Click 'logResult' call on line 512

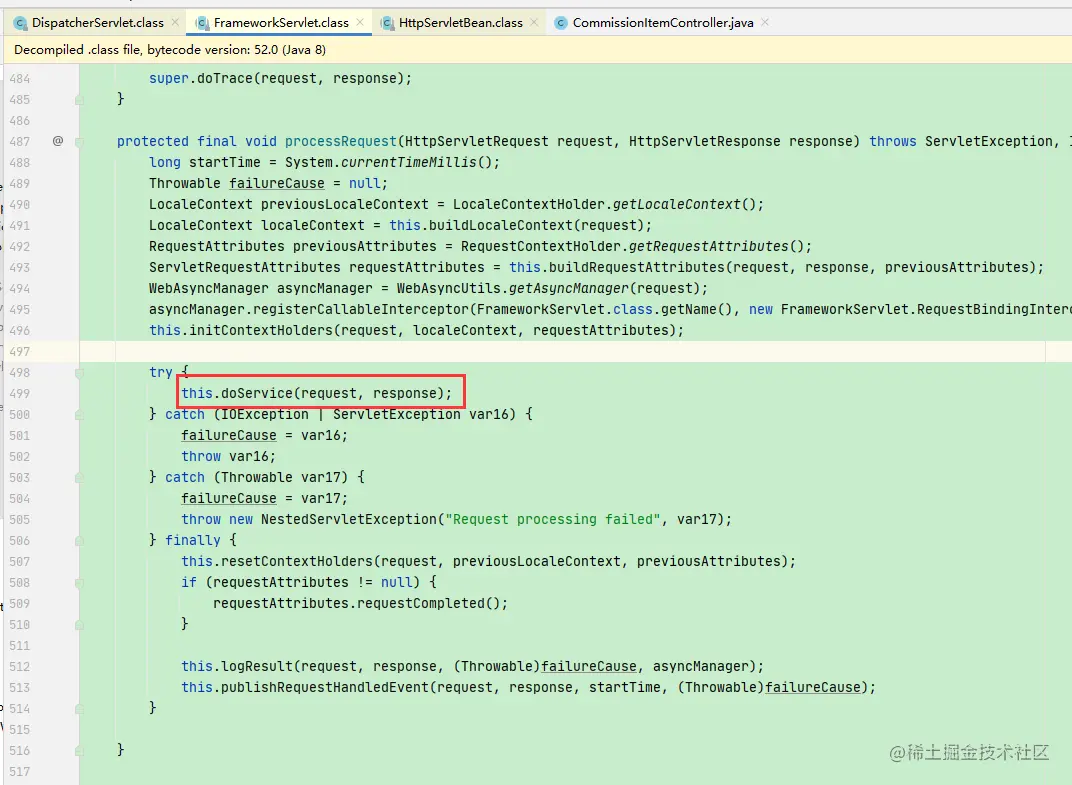coord(256,667)
